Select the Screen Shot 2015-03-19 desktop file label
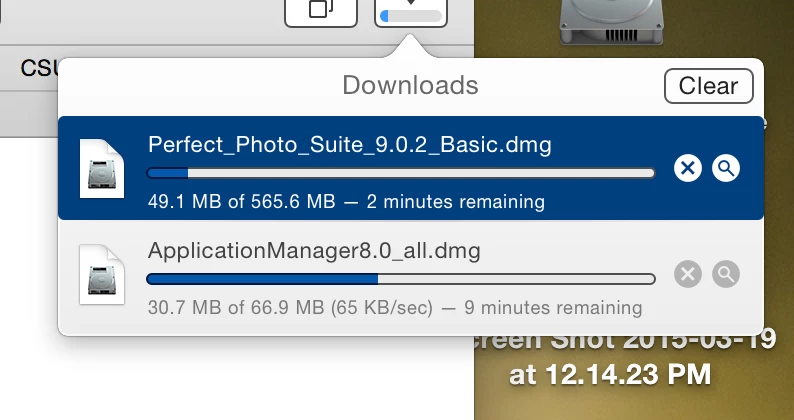This screenshot has height=420, width=794. [624, 358]
